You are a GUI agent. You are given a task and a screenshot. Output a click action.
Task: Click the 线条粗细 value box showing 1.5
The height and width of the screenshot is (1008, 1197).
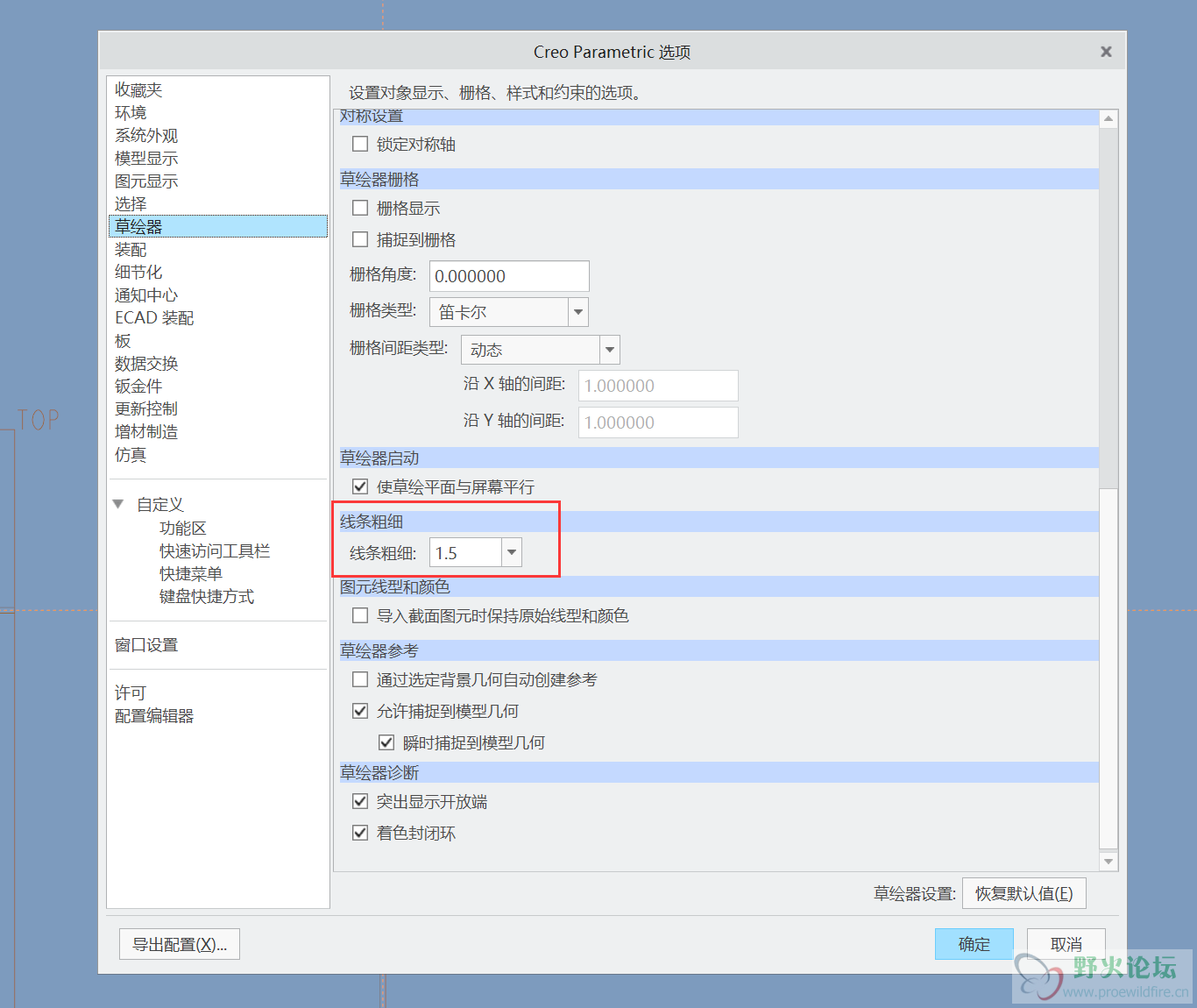(x=465, y=553)
